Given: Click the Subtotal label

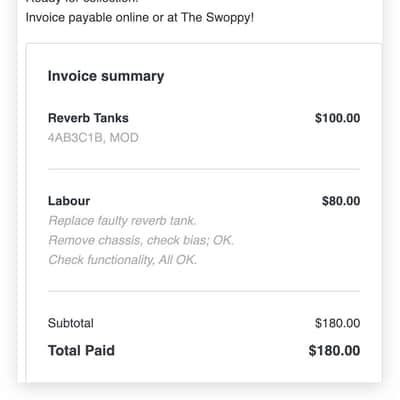Looking at the screenshot, I should coord(71,323).
